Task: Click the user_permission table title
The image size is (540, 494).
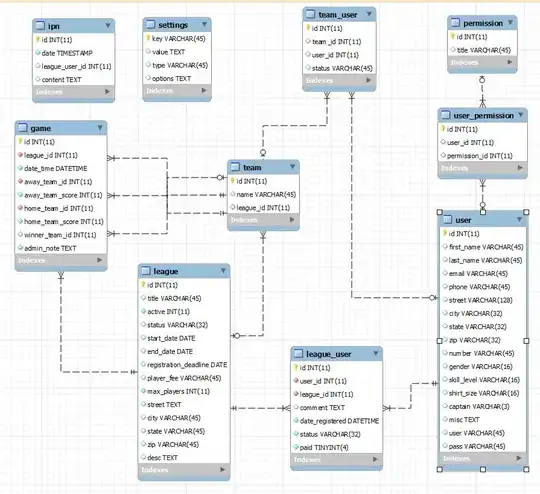Action: (484, 115)
